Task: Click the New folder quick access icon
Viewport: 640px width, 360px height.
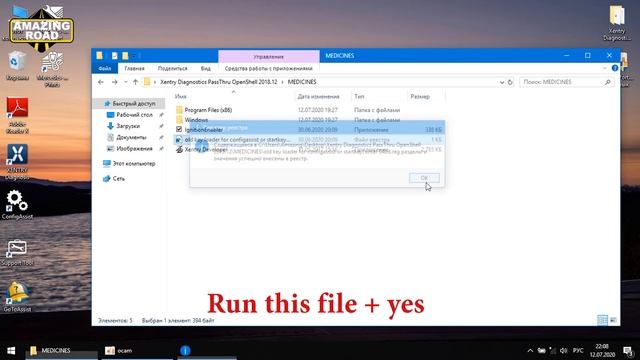Action: (x=125, y=56)
